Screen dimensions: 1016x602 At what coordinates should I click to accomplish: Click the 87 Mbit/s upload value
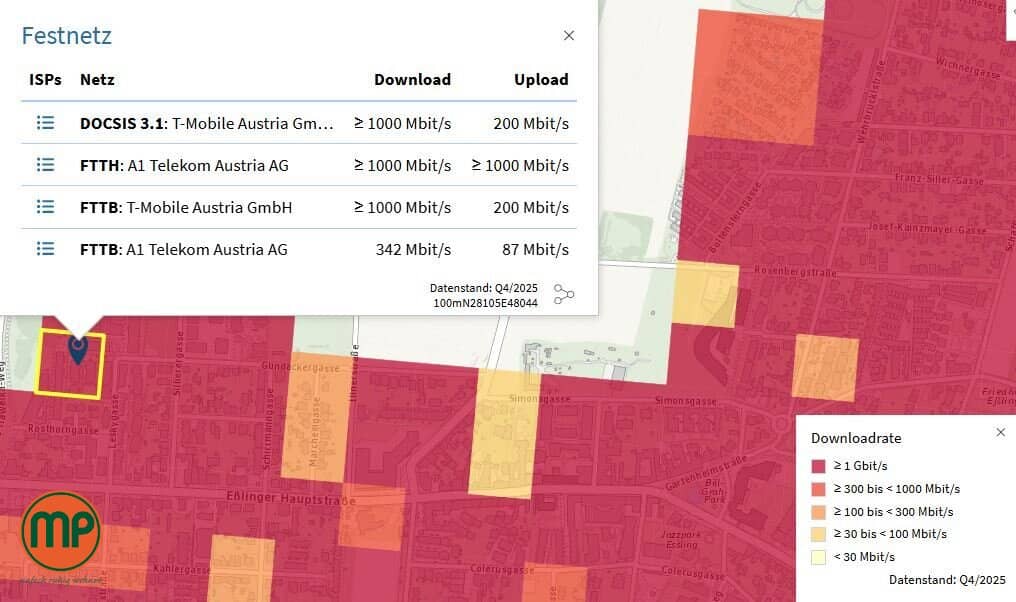pyautogui.click(x=535, y=249)
